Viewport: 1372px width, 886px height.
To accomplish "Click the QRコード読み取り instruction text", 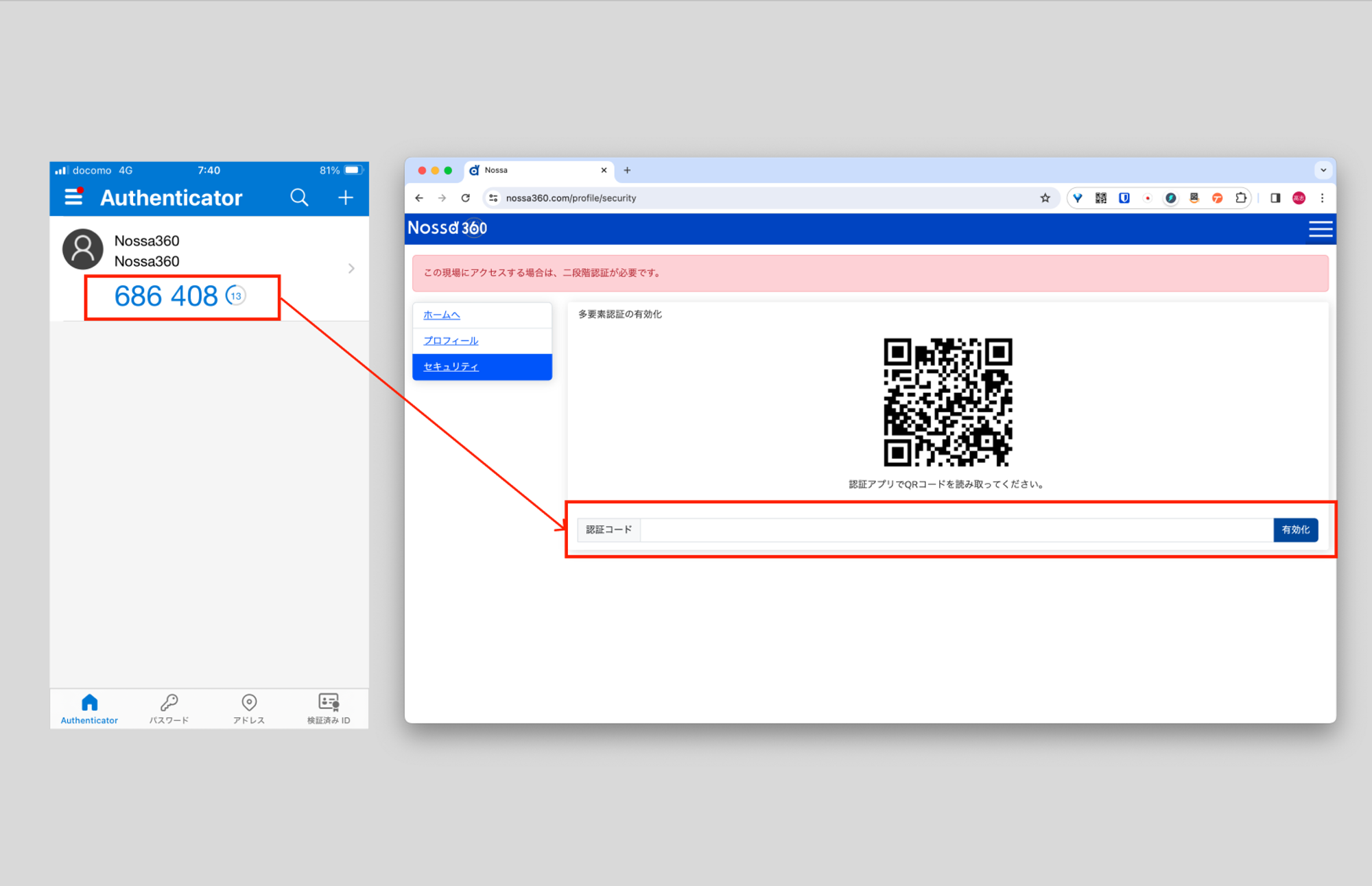I will tap(947, 484).
